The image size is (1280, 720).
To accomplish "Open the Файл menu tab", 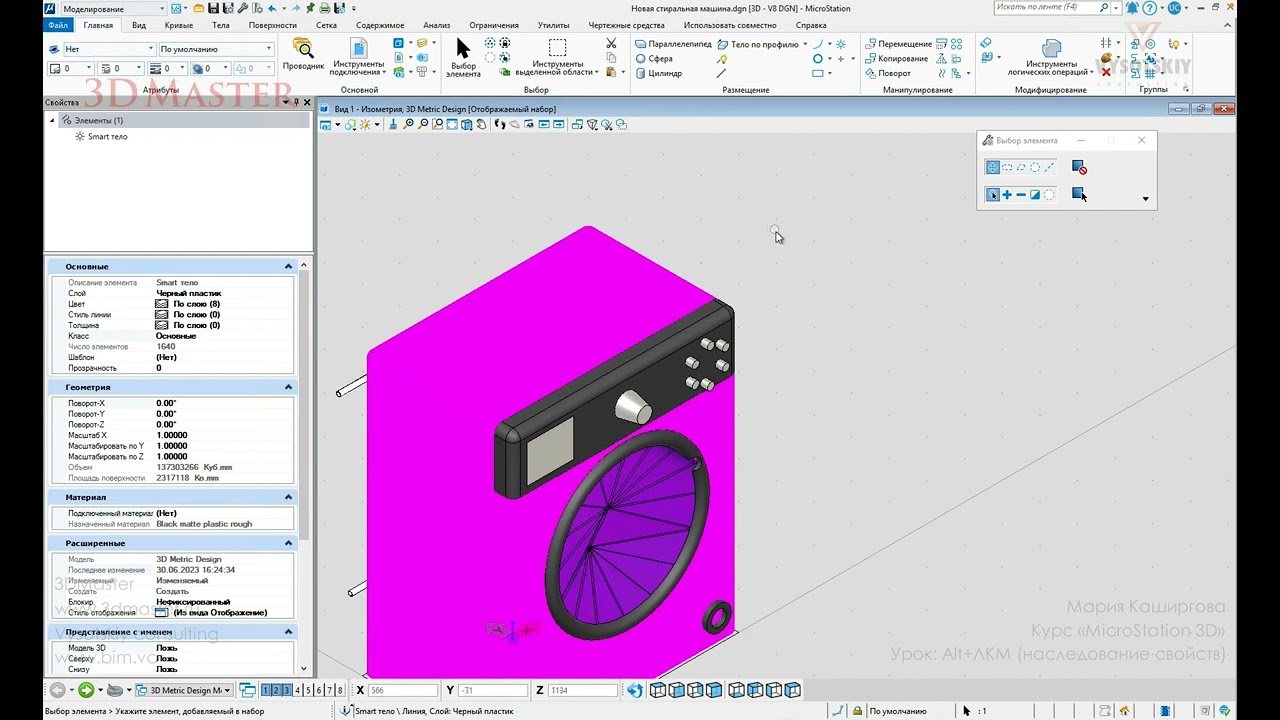I will [58, 25].
